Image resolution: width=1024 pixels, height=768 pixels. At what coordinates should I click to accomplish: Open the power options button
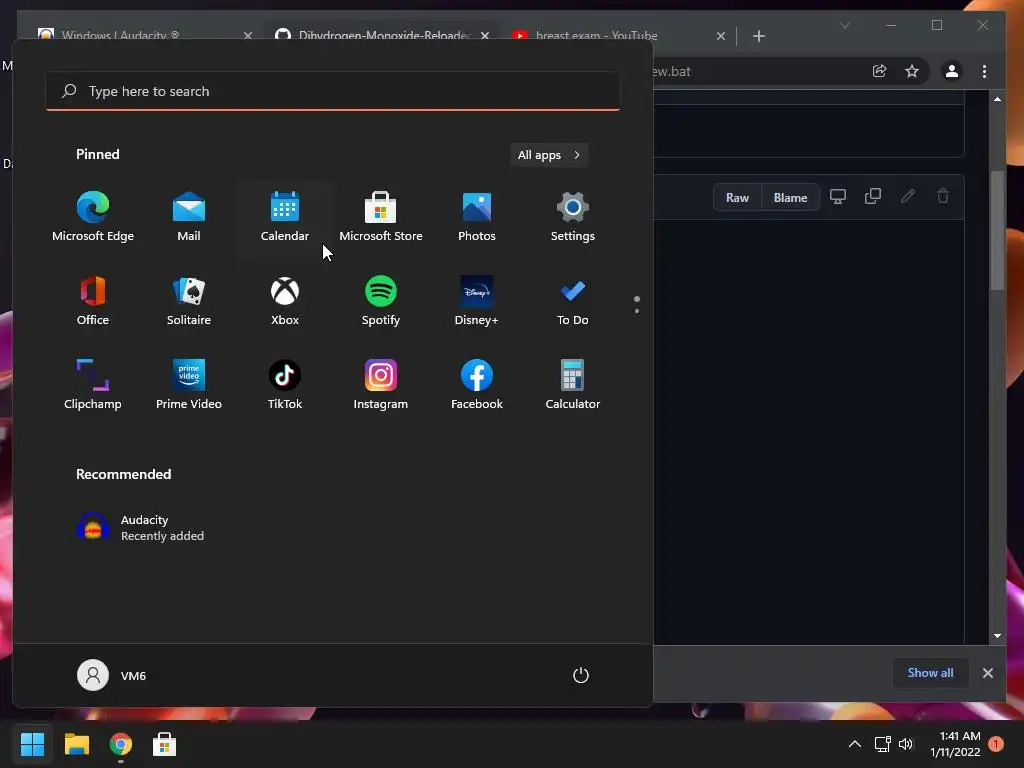[581, 675]
